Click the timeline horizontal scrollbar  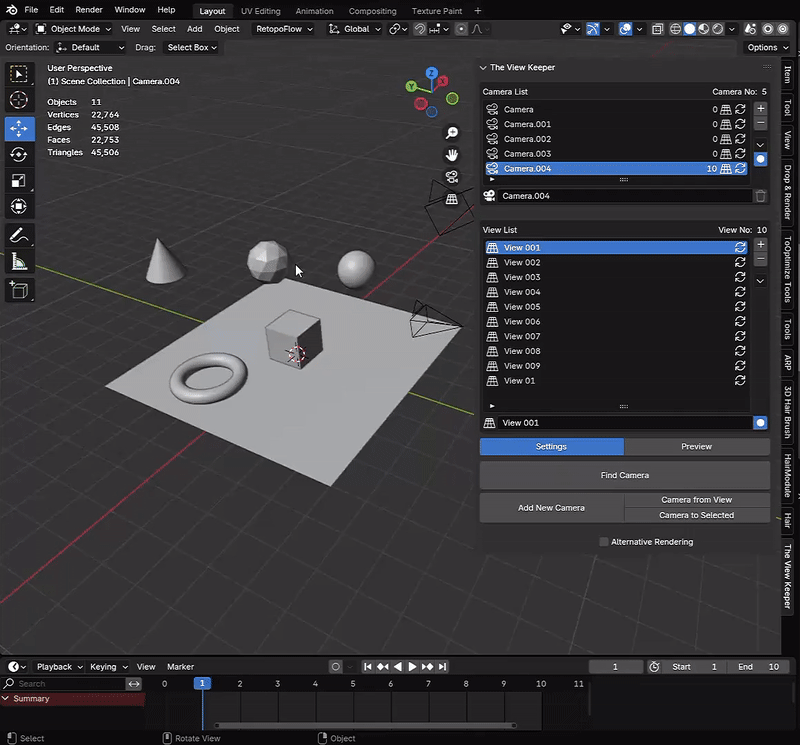[x=365, y=725]
